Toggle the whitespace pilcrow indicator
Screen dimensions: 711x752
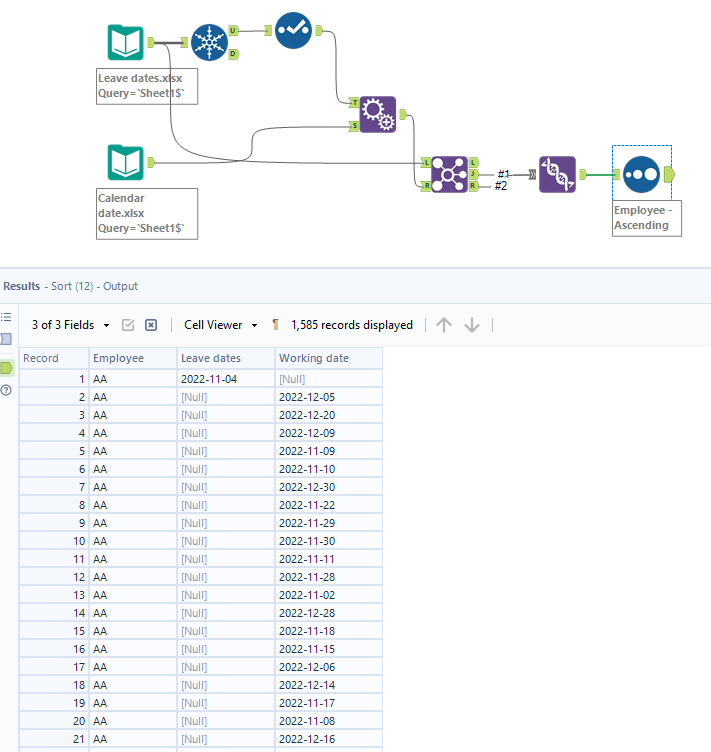[x=275, y=325]
